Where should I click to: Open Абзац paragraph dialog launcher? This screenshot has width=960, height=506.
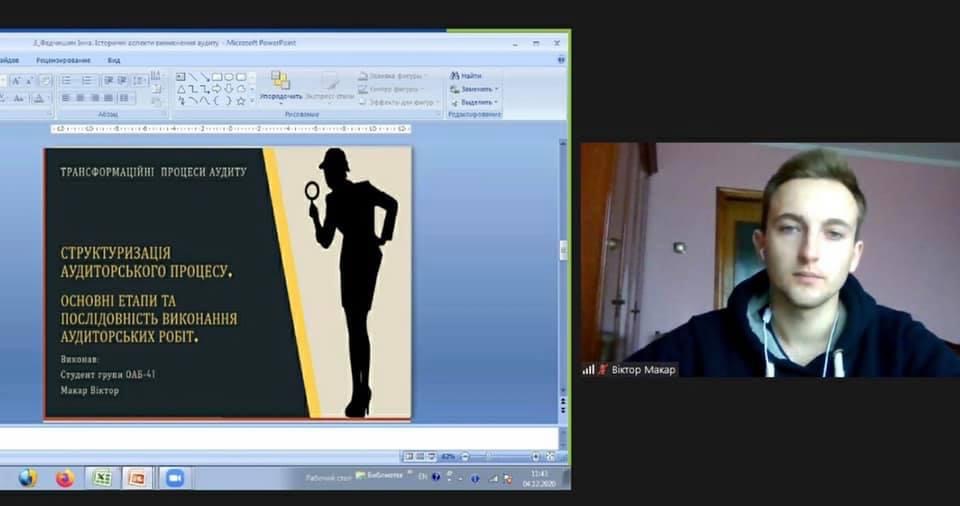tap(163, 114)
